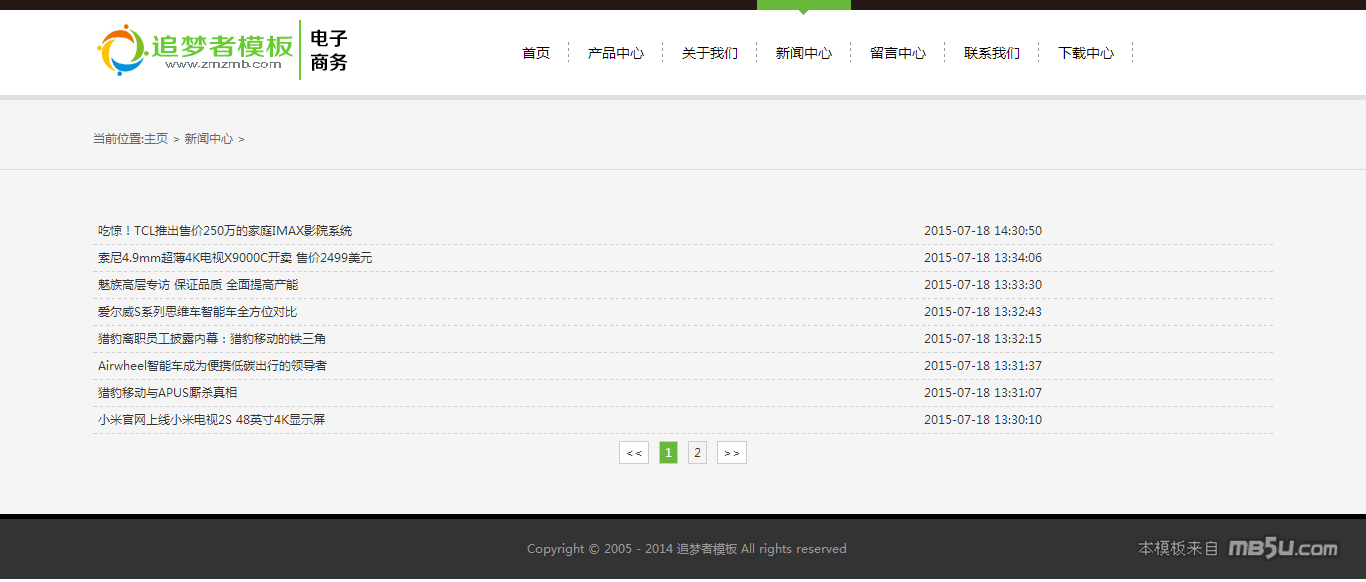1366x582 pixels.
Task: Open 爱尔威S系列思维车 comparison article
Action: (x=197, y=312)
